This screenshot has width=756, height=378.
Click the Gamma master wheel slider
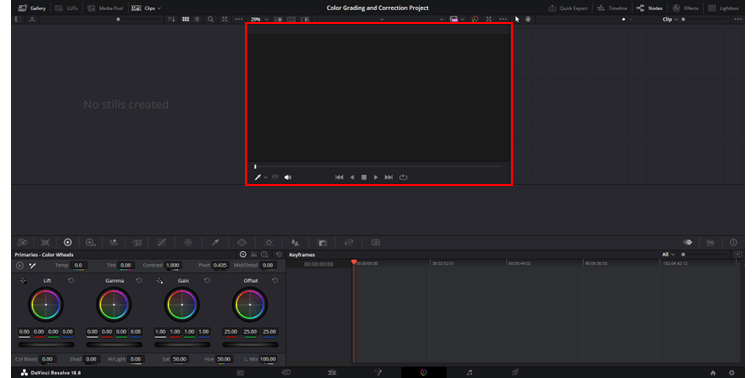pyautogui.click(x=114, y=345)
